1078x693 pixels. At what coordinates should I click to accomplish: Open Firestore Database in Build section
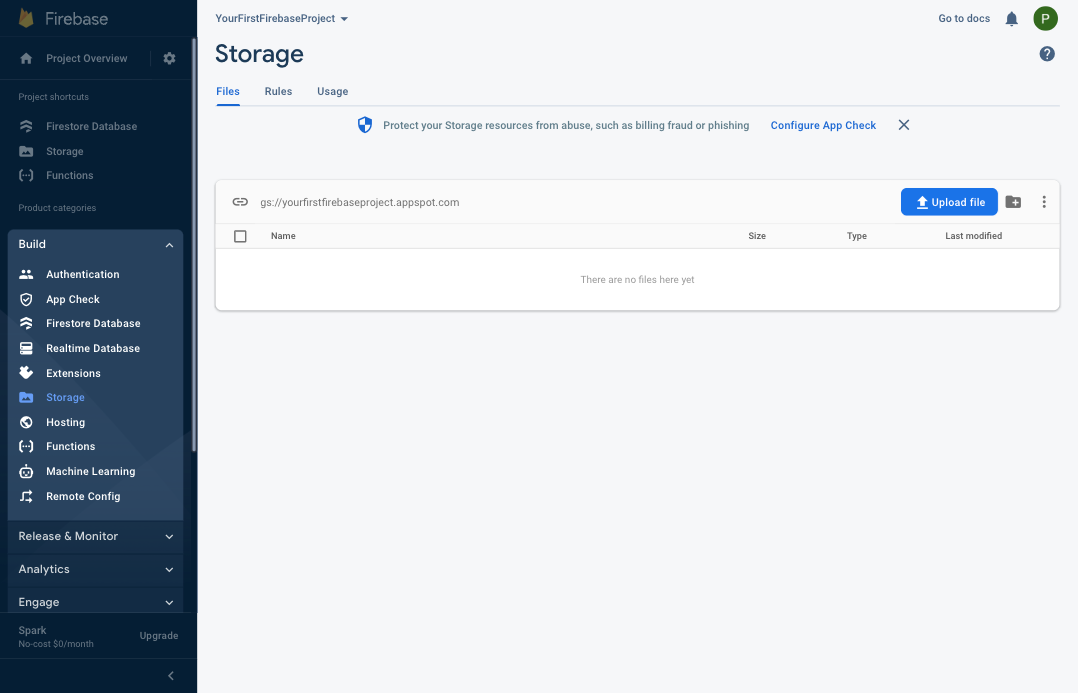point(93,323)
